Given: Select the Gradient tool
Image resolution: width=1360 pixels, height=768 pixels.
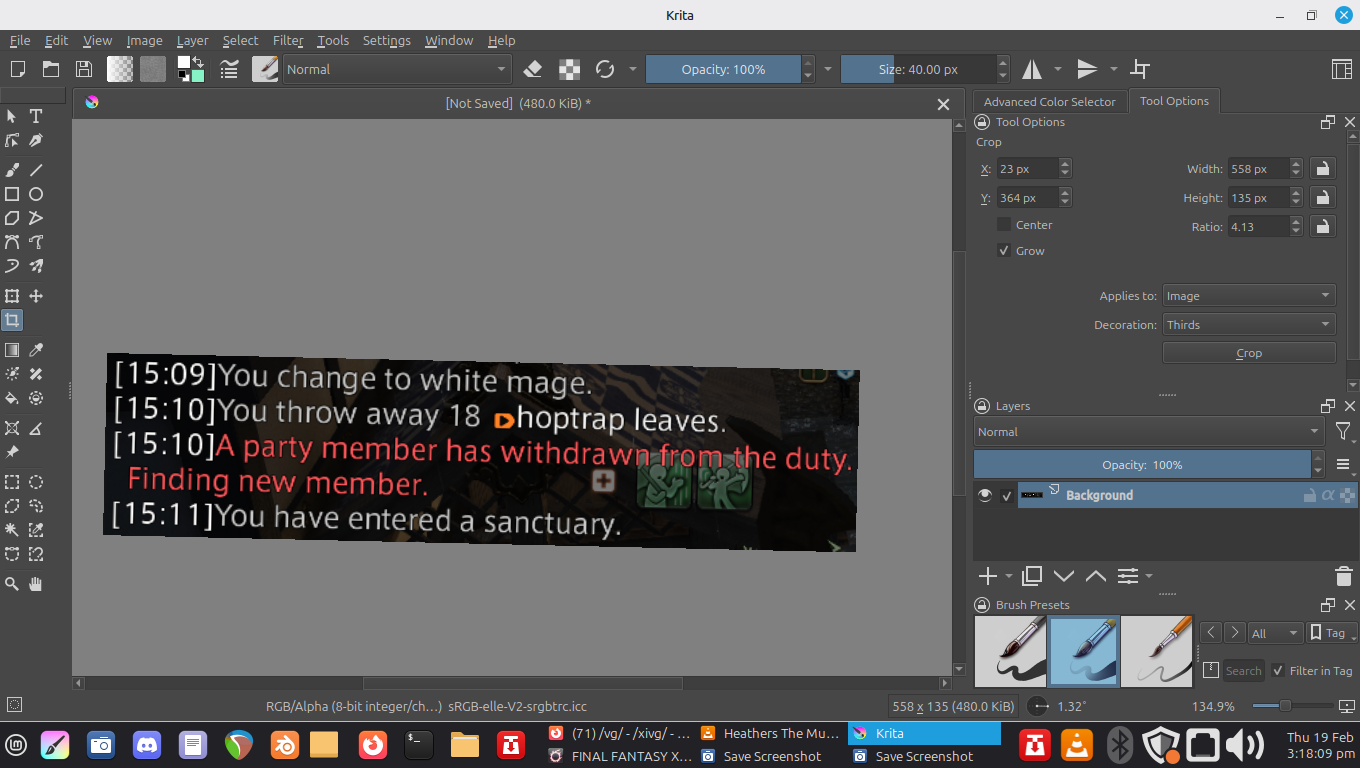Looking at the screenshot, I should 12,350.
